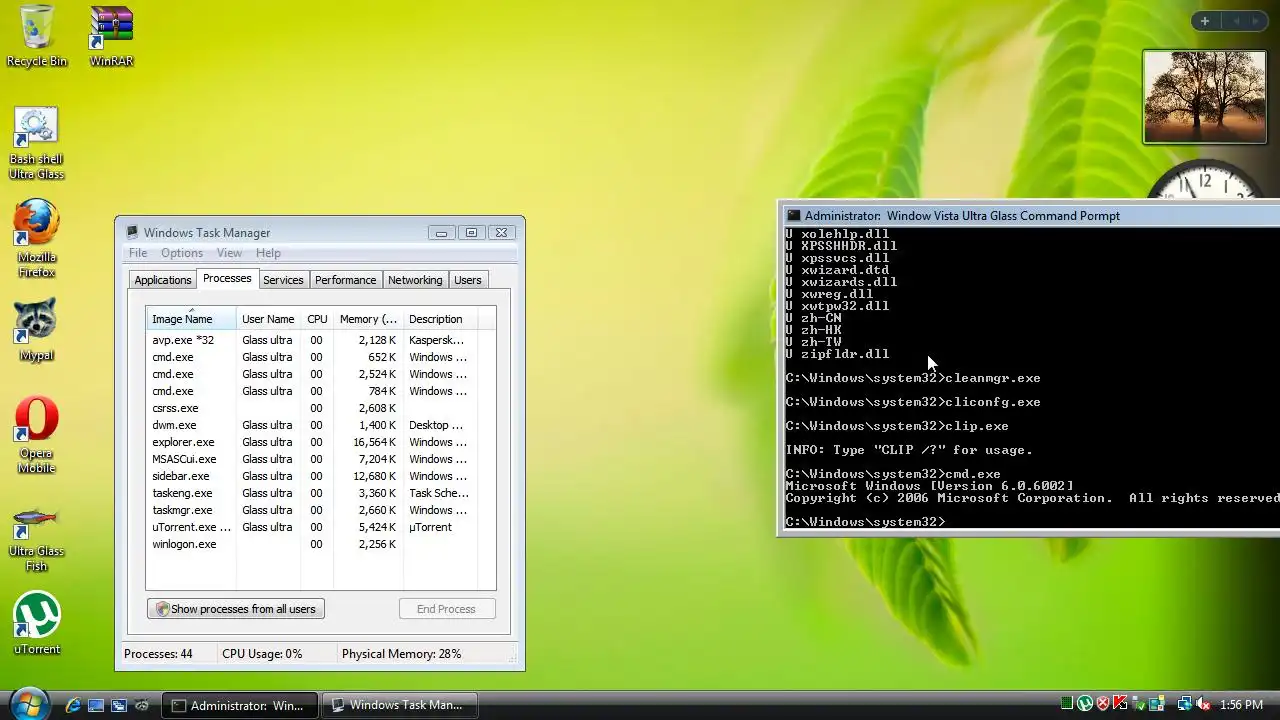Open uTorrent from the system tray

[x=1085, y=704]
